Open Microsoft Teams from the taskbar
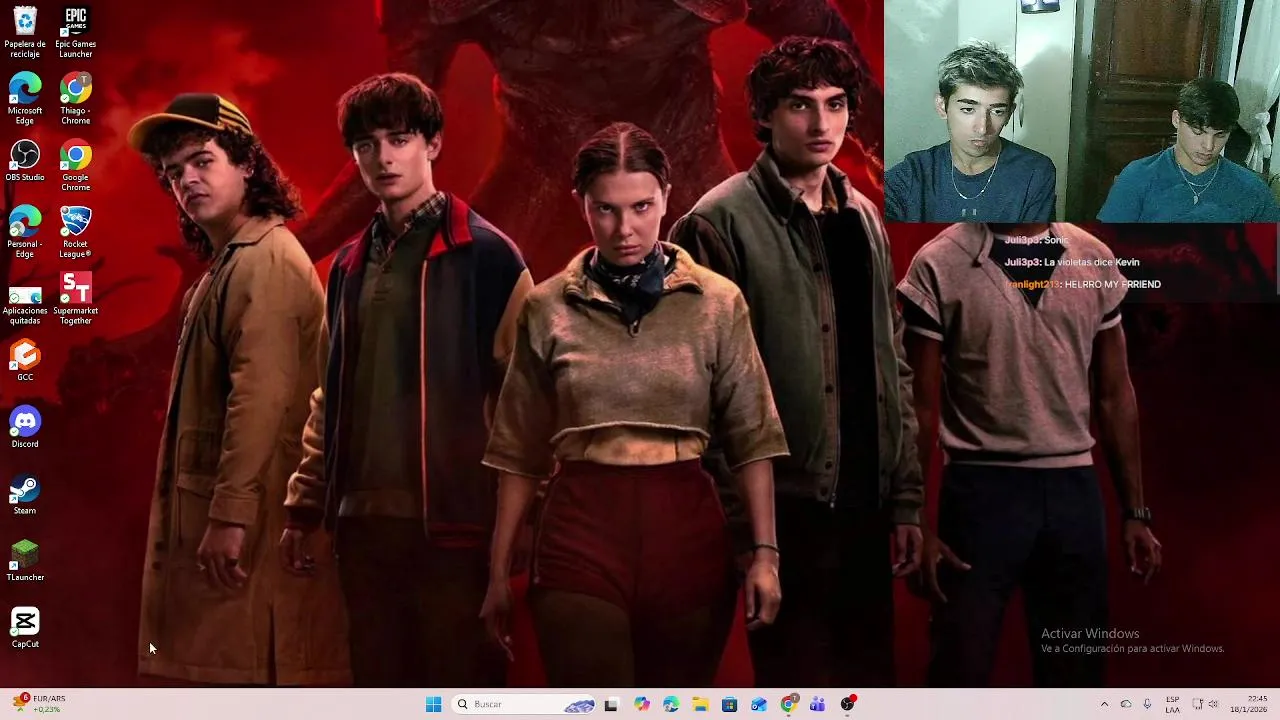 pyautogui.click(x=817, y=704)
